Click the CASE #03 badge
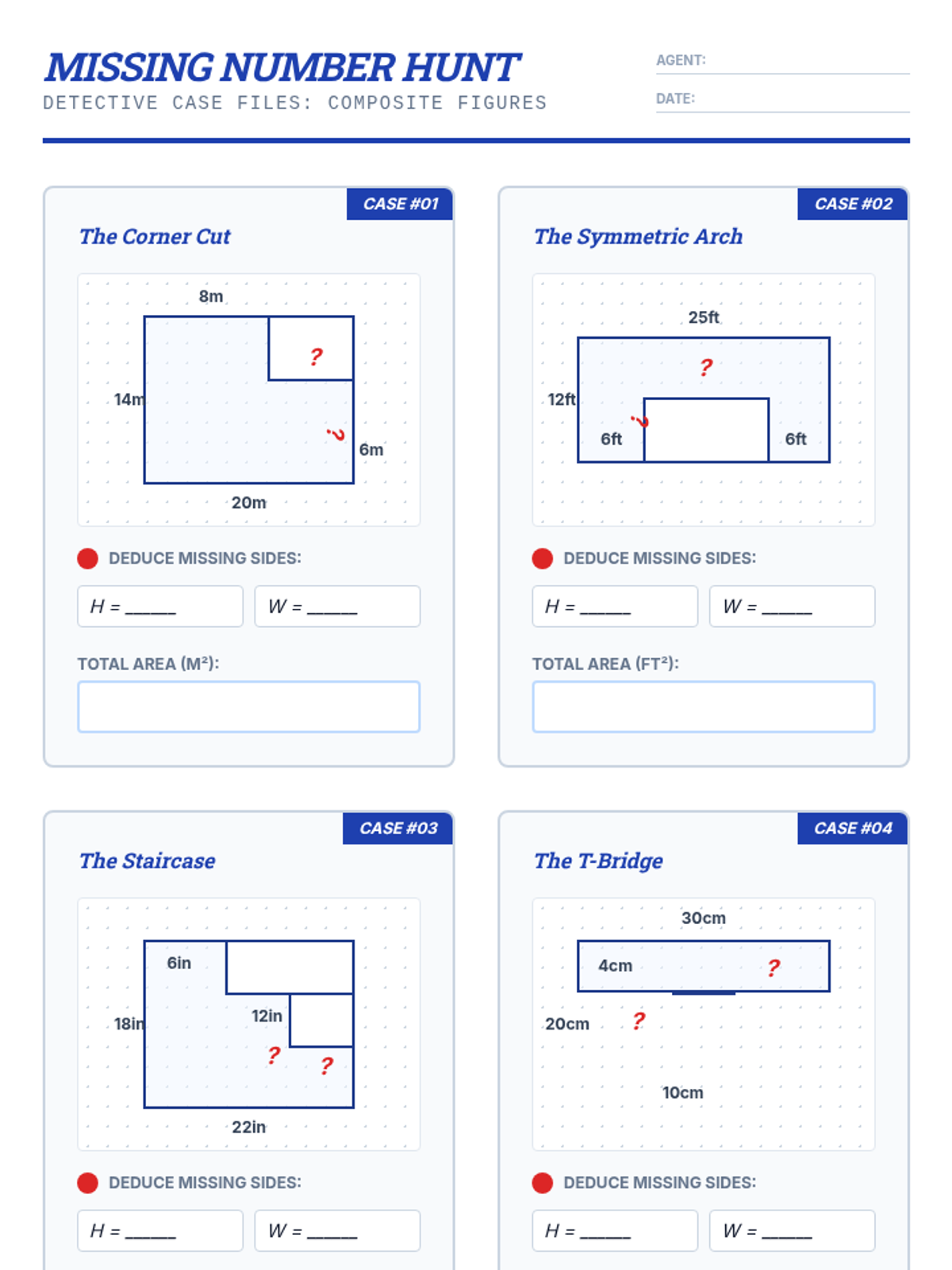This screenshot has width=952, height=1270. tap(397, 828)
